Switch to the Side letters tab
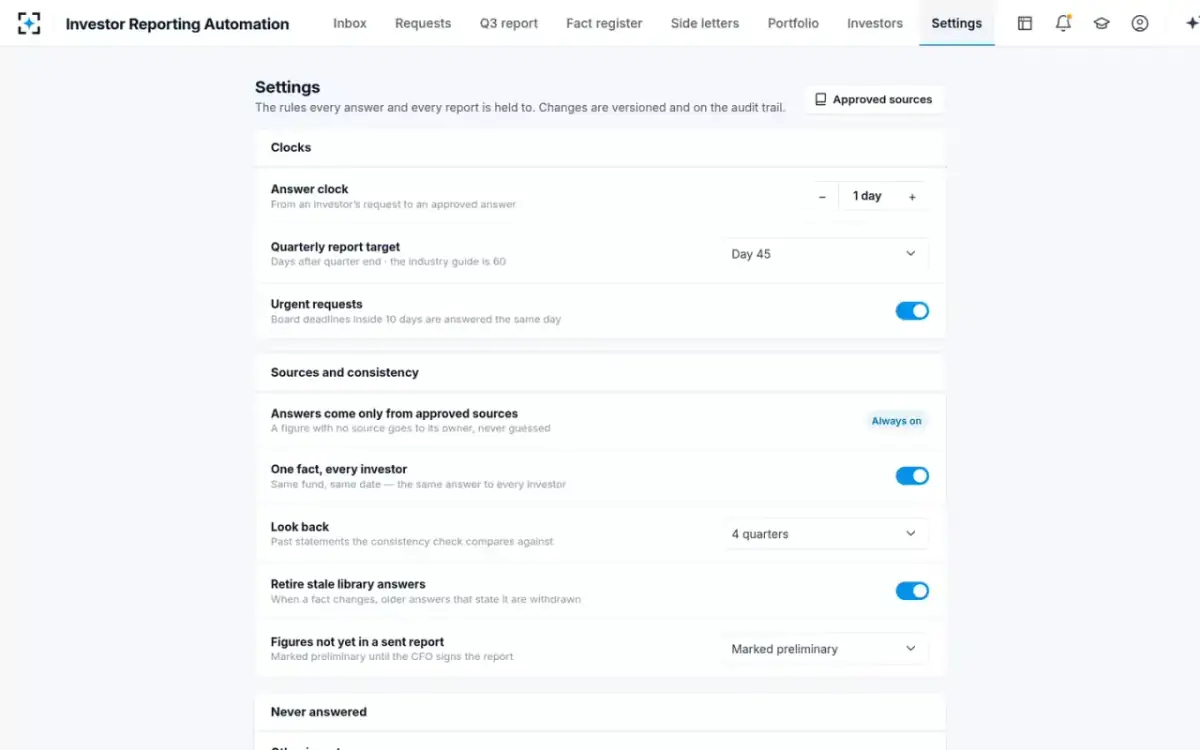 (x=705, y=23)
